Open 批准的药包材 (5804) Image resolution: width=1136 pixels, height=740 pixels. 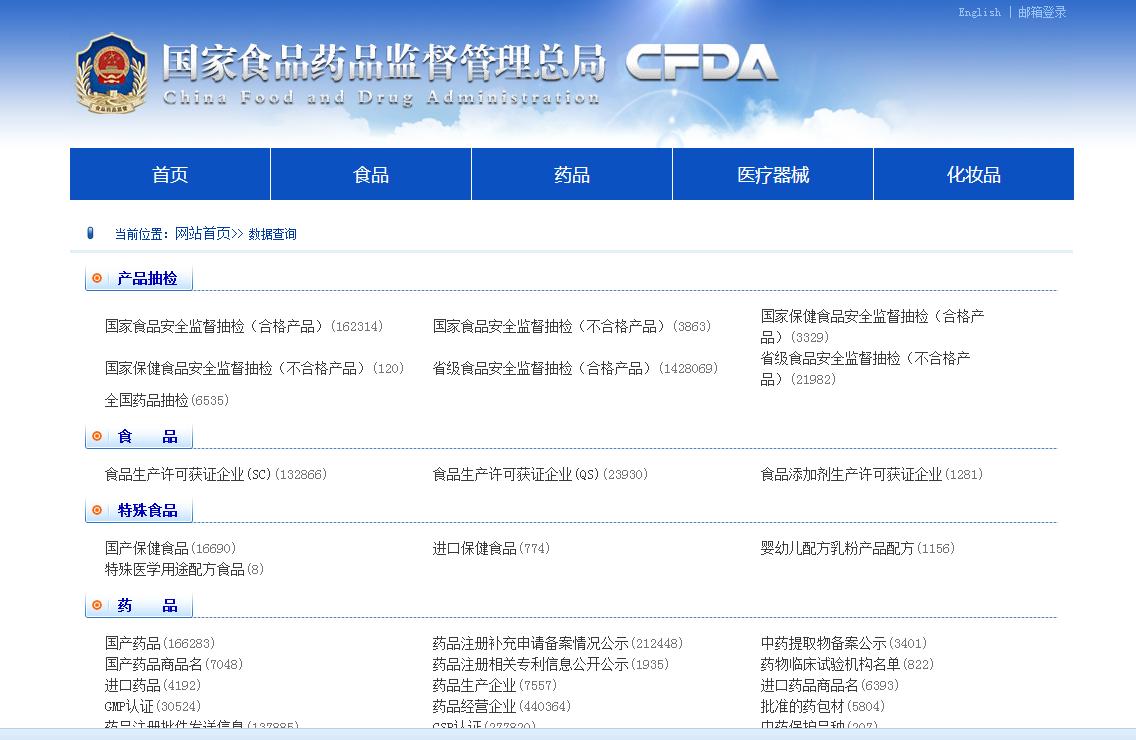(822, 706)
